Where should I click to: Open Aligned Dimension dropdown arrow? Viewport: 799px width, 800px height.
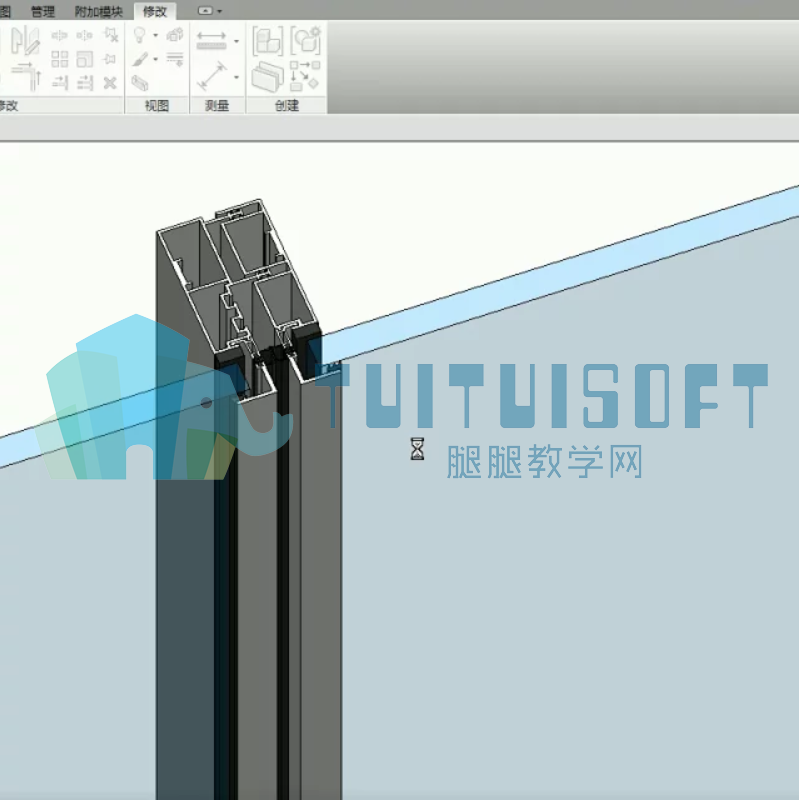pyautogui.click(x=236, y=77)
